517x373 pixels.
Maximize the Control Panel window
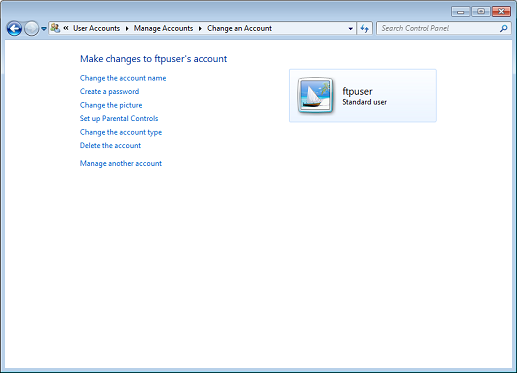(480, 12)
